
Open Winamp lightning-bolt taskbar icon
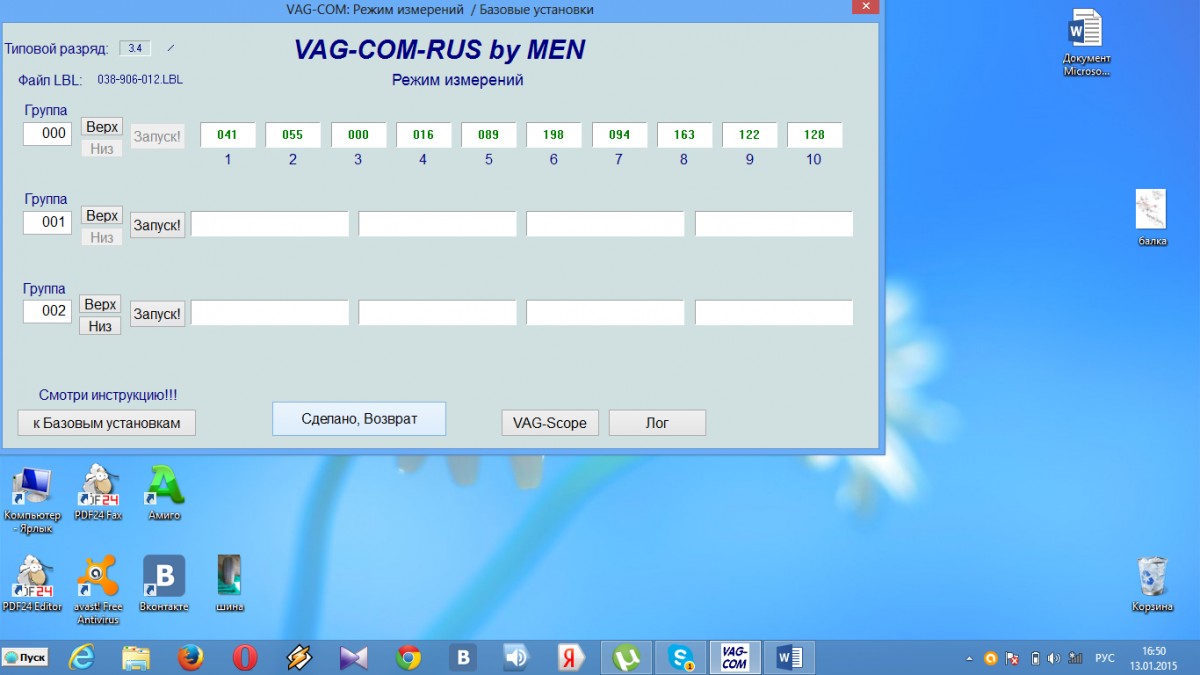point(299,657)
